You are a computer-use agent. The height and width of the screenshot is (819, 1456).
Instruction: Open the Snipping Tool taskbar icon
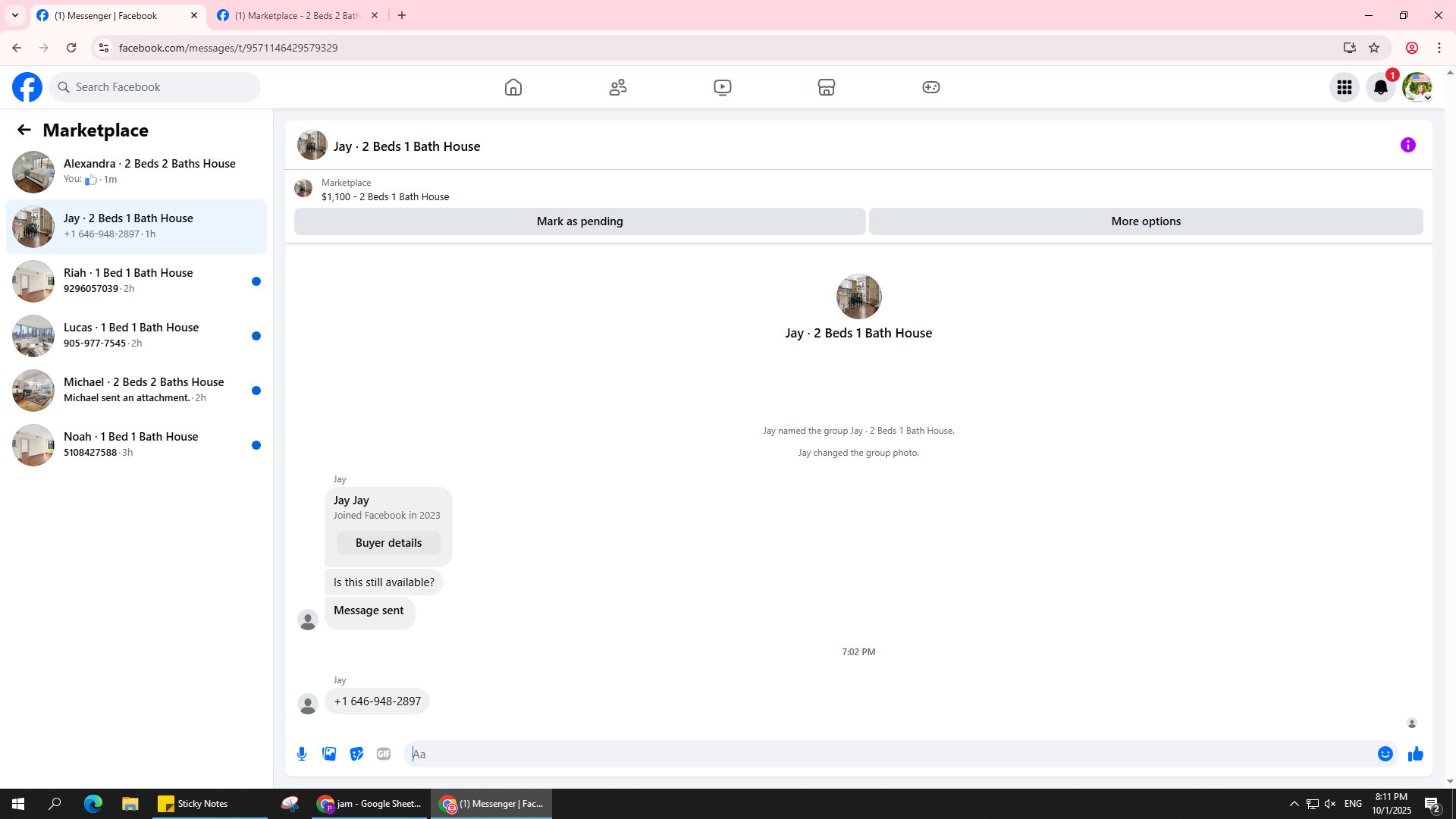pos(290,804)
